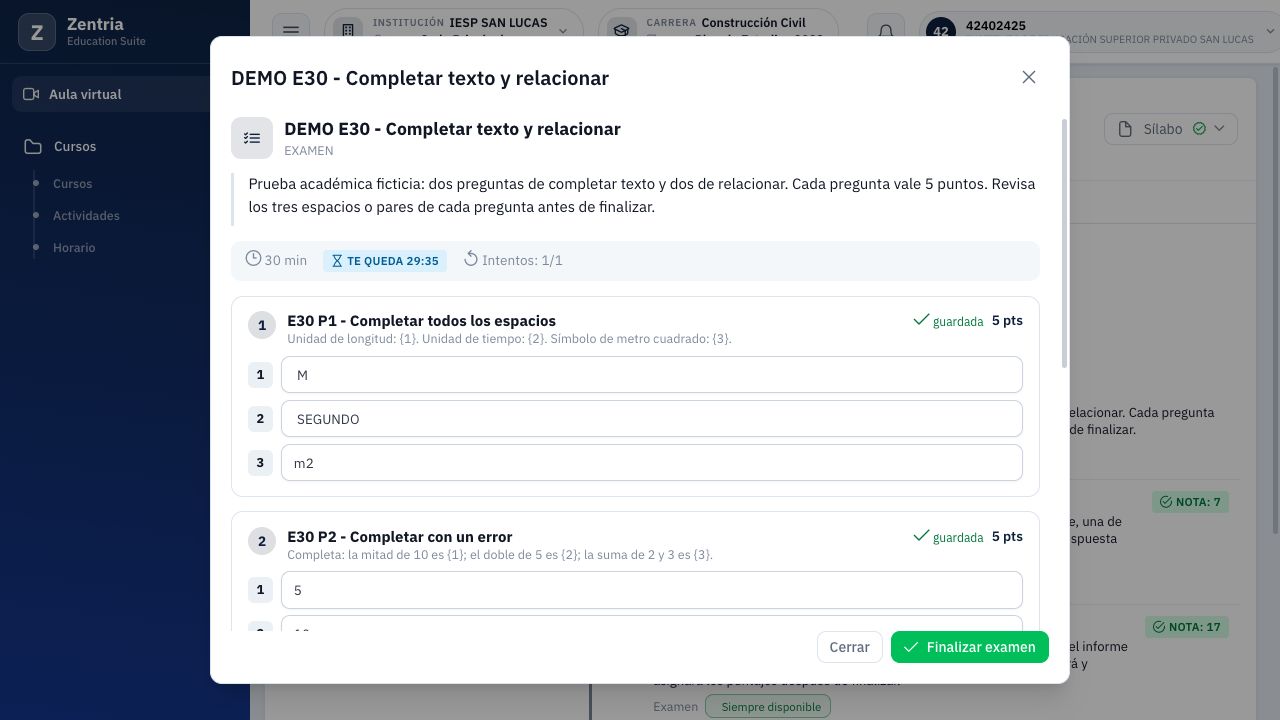Open Horario in the sidebar
The height and width of the screenshot is (720, 1280).
tap(74, 248)
